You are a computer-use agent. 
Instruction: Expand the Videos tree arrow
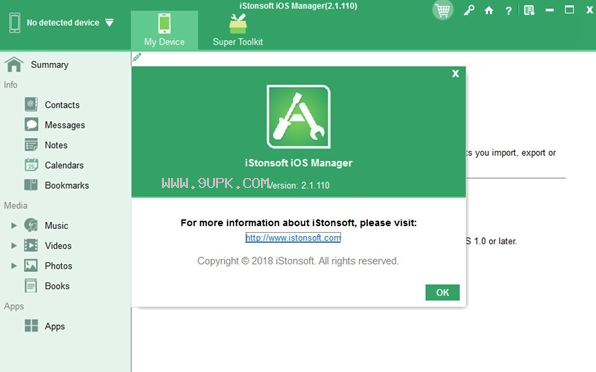point(14,245)
